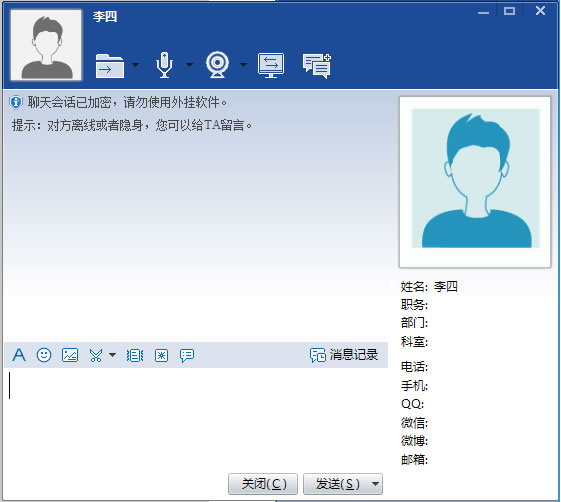Click the offline hint text 提示:对方离线或者隐身
Viewport: 561px width, 502px height.
click(x=132, y=126)
